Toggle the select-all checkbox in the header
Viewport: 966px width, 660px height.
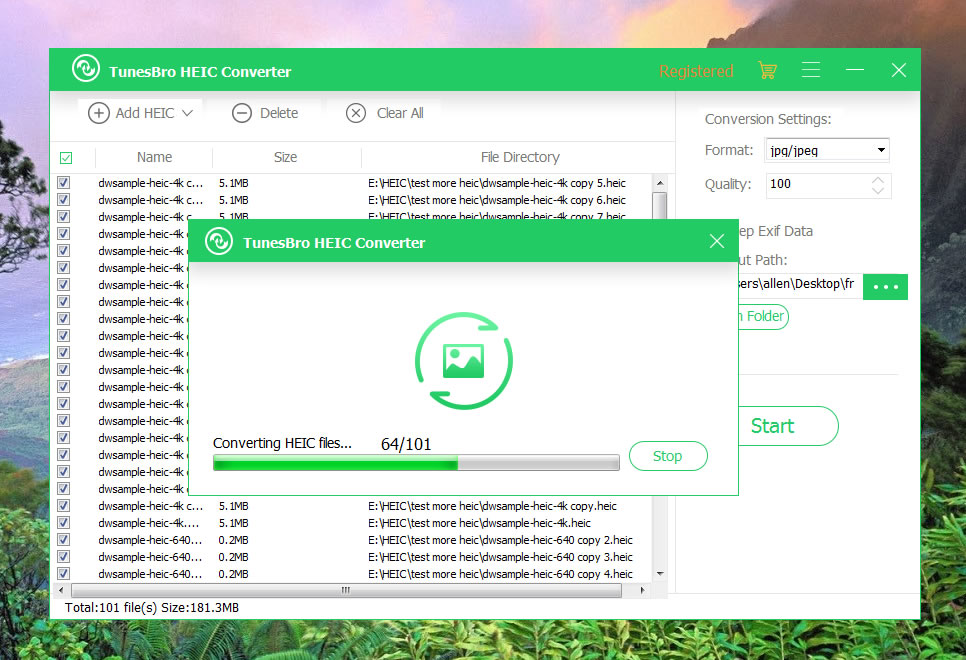coord(66,158)
